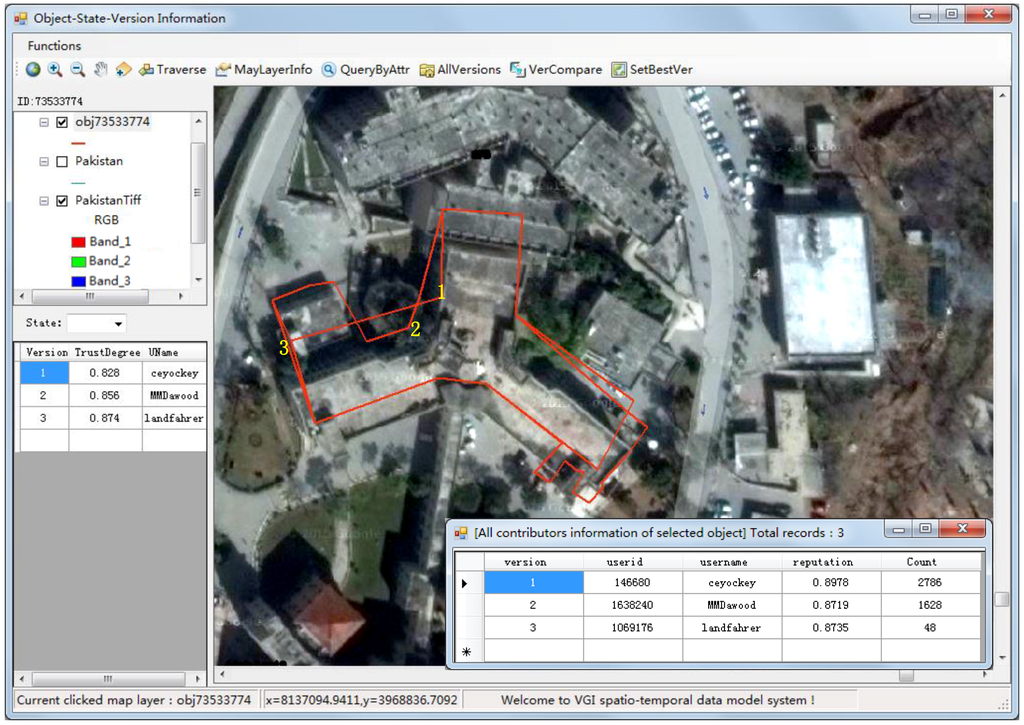The height and width of the screenshot is (725, 1024).
Task: Activate the pan hand tool
Action: (x=100, y=70)
